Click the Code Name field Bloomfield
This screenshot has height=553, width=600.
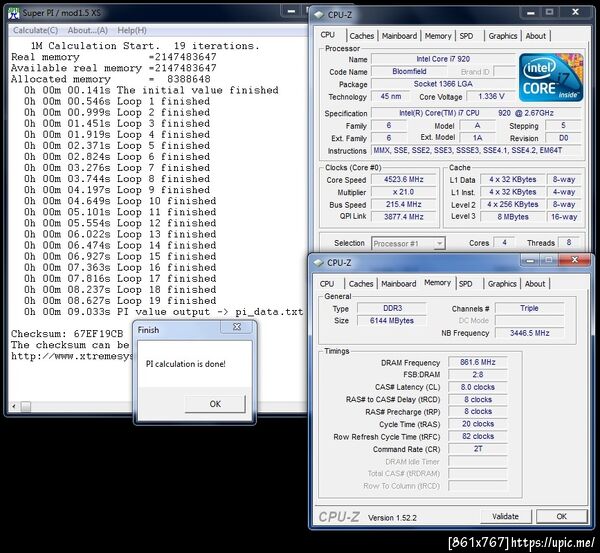point(409,72)
